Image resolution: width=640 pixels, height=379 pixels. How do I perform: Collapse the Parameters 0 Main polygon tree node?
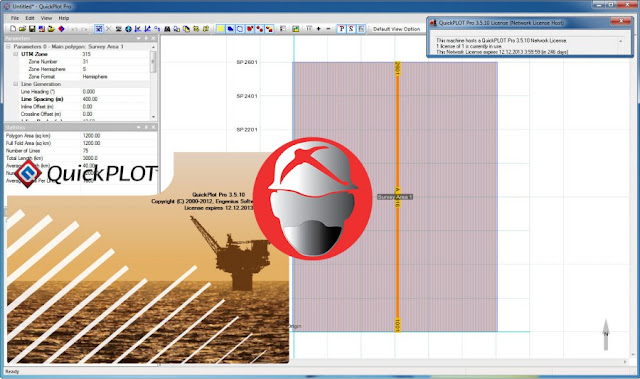coord(8,47)
